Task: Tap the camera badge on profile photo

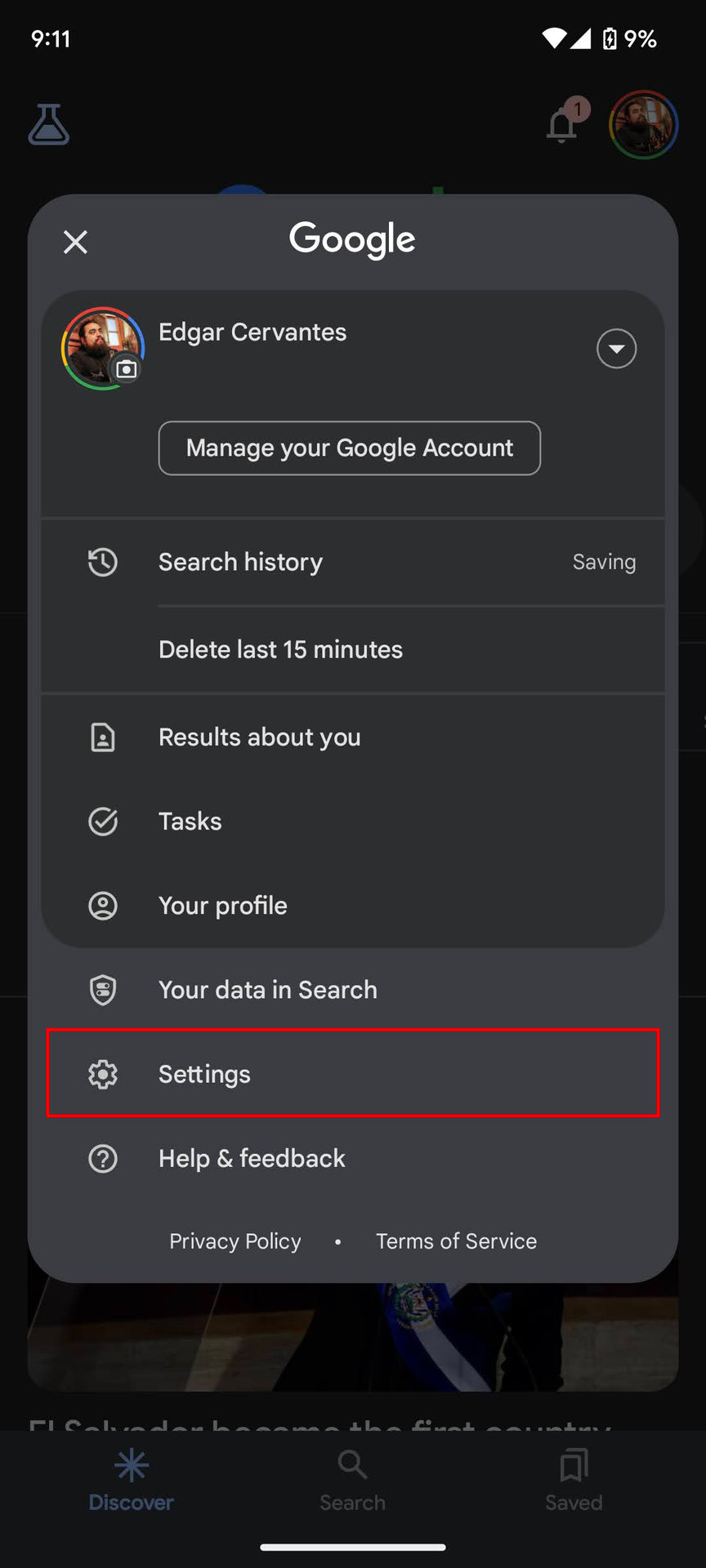Action: [127, 369]
